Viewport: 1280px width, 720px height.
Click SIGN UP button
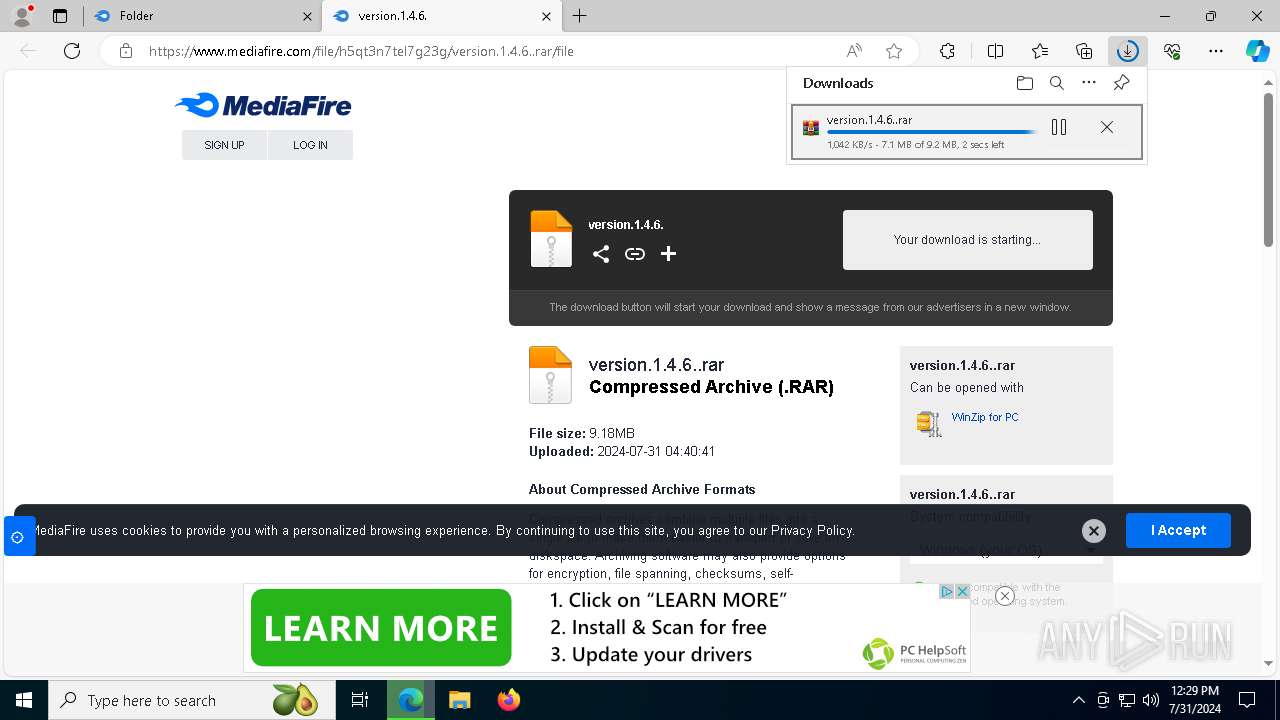click(x=224, y=145)
